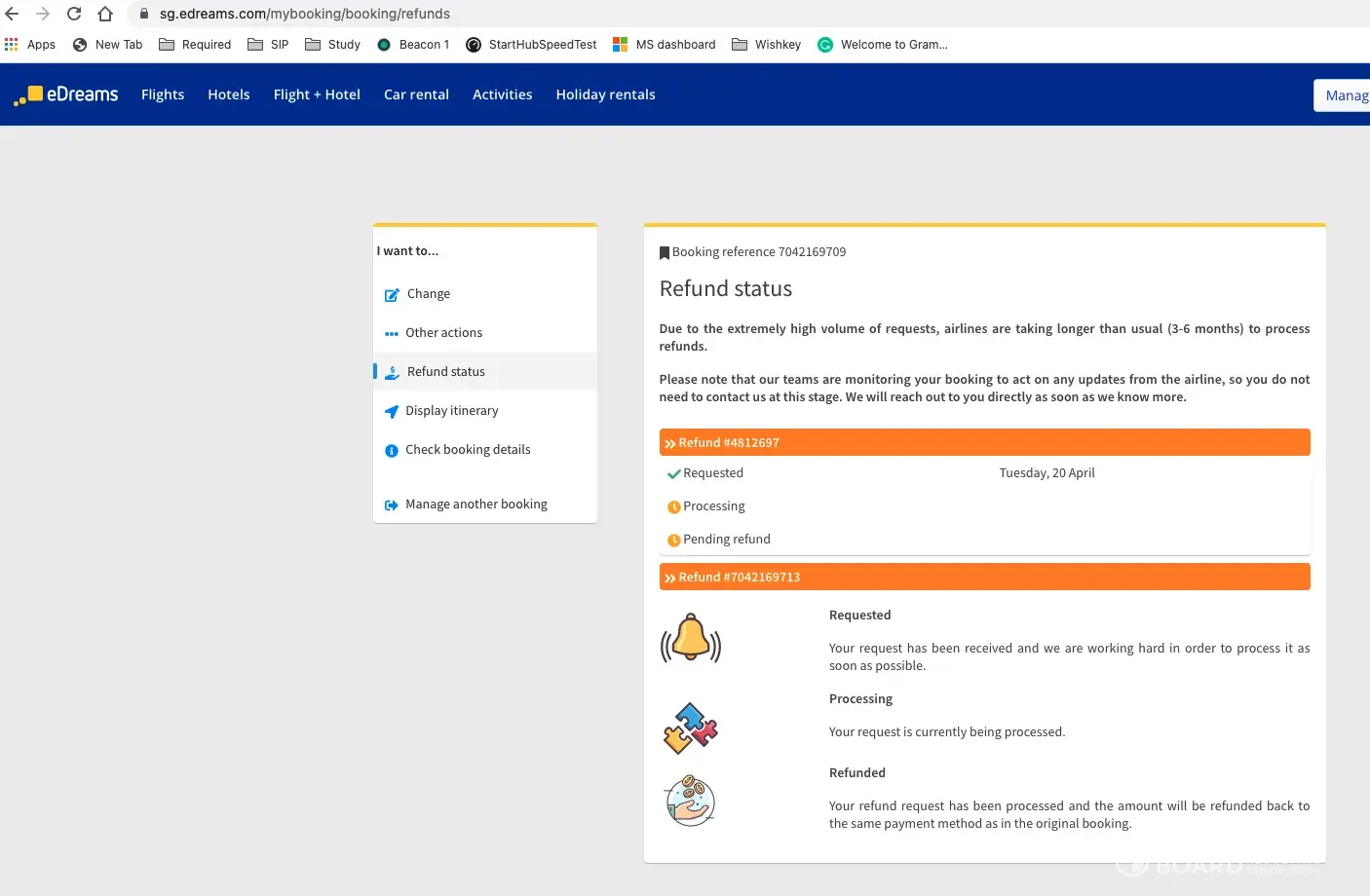Click the info icon for Check booking details

[x=392, y=450]
